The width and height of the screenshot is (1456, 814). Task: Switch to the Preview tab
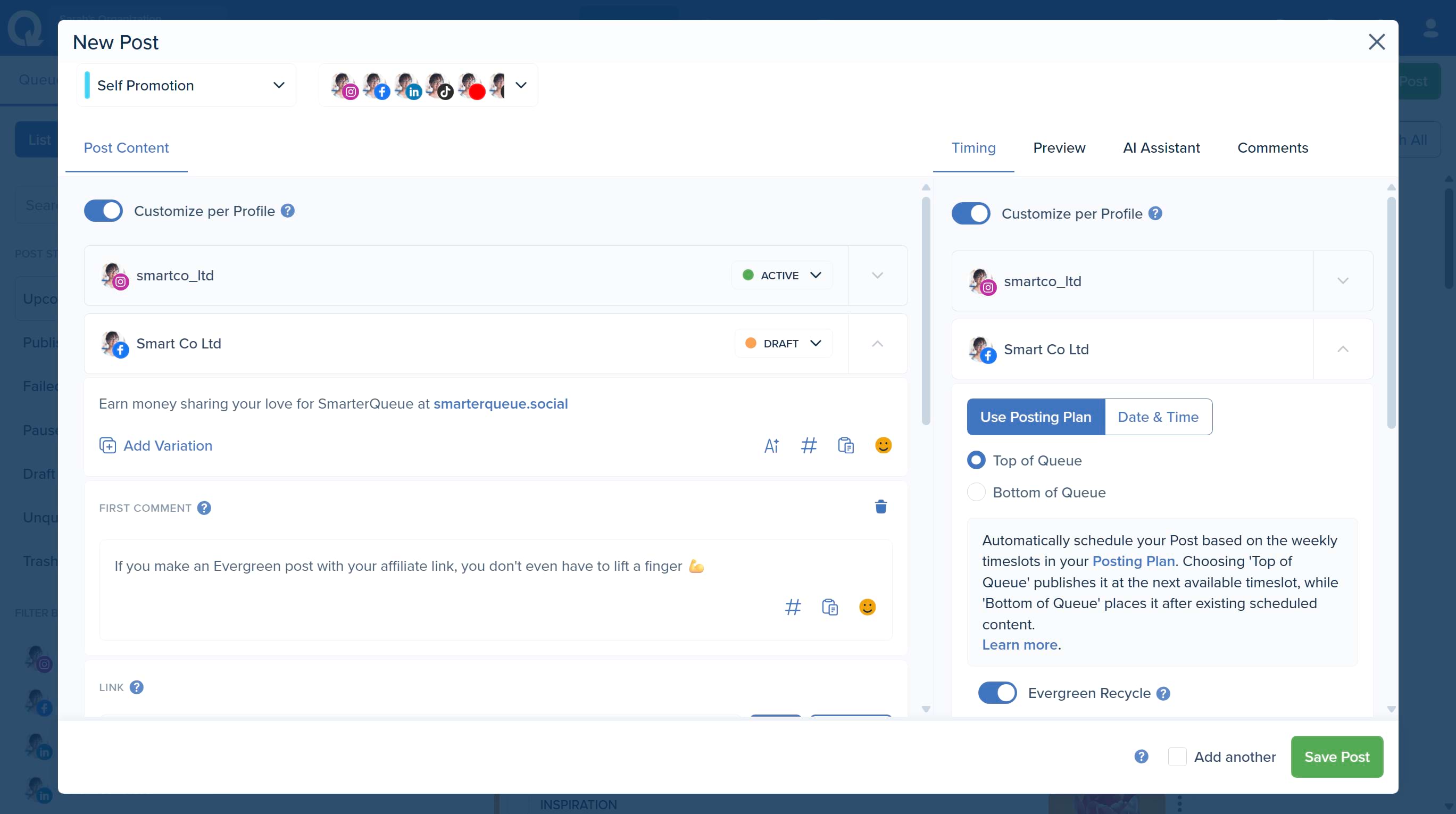[1059, 148]
